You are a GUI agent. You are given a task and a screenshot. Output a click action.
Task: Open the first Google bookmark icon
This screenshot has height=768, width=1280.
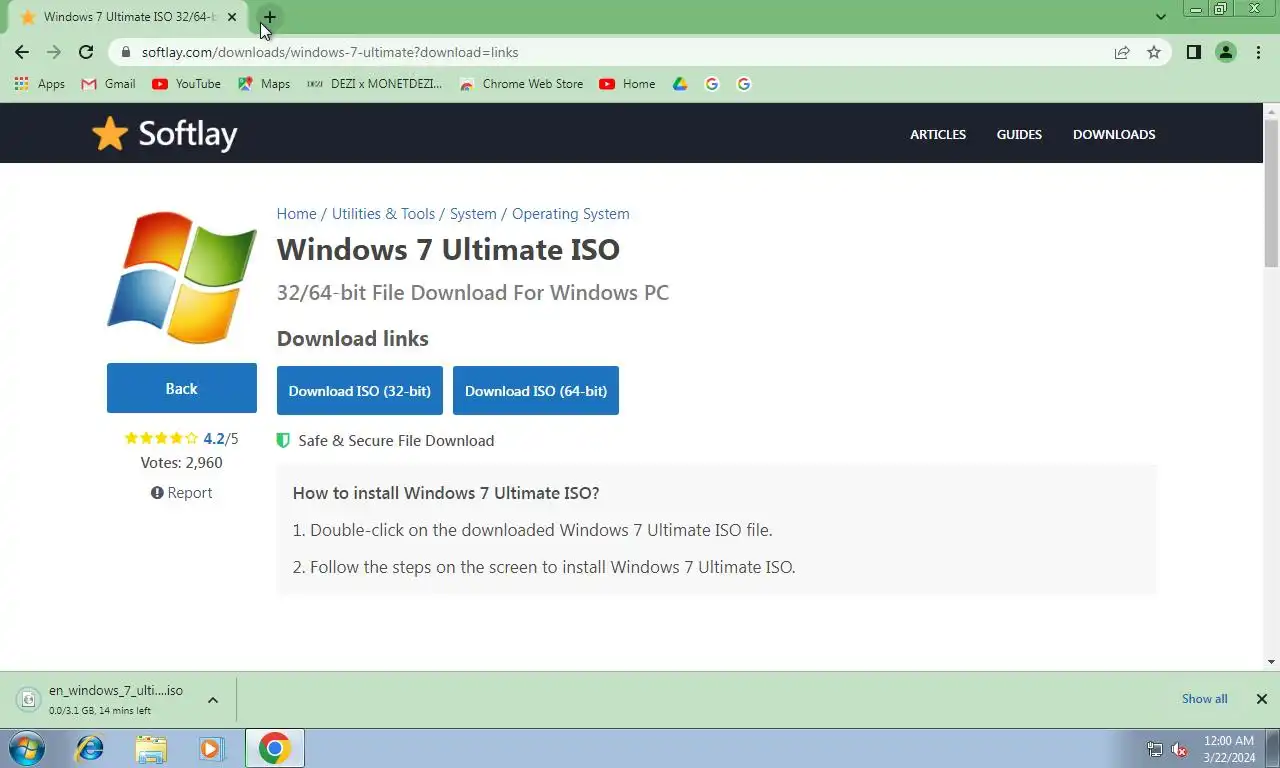pyautogui.click(x=712, y=84)
